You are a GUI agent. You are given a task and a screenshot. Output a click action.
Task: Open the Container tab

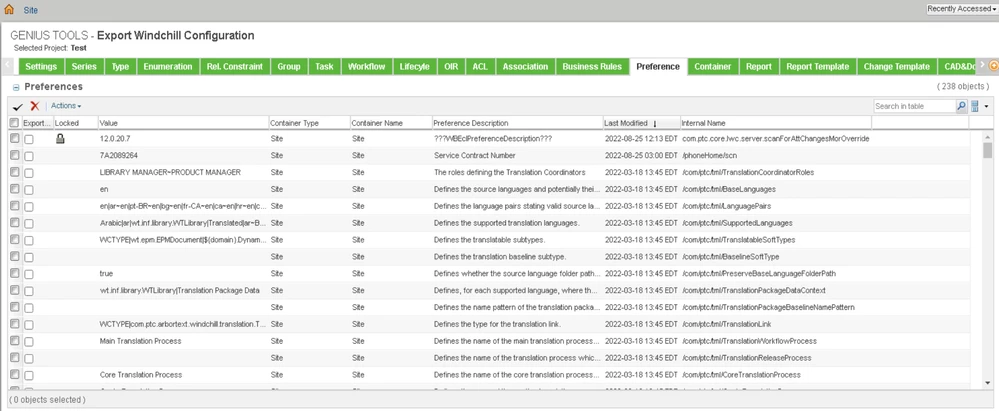click(x=712, y=66)
